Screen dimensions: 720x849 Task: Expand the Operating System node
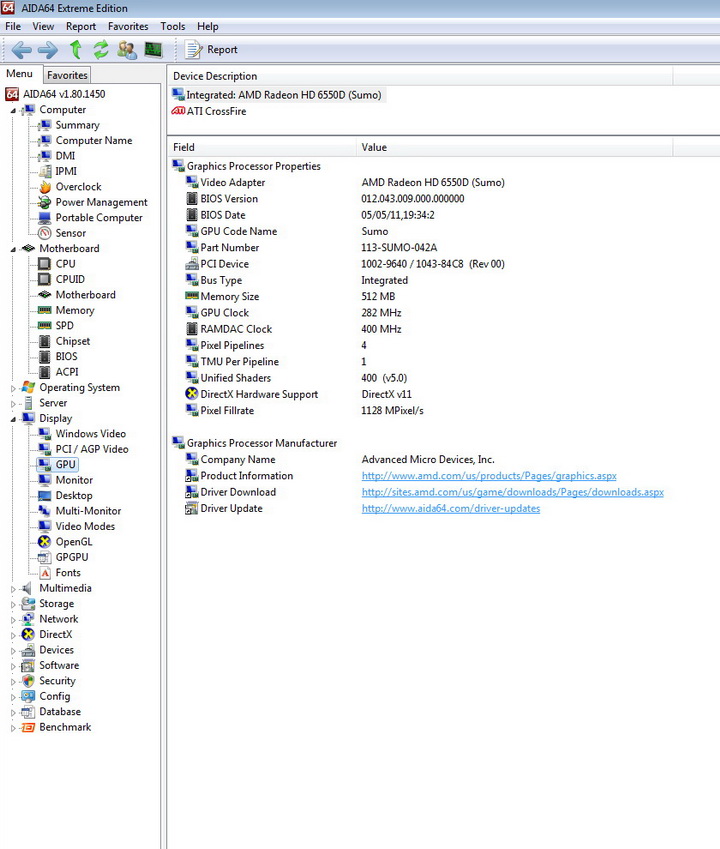tap(13, 388)
